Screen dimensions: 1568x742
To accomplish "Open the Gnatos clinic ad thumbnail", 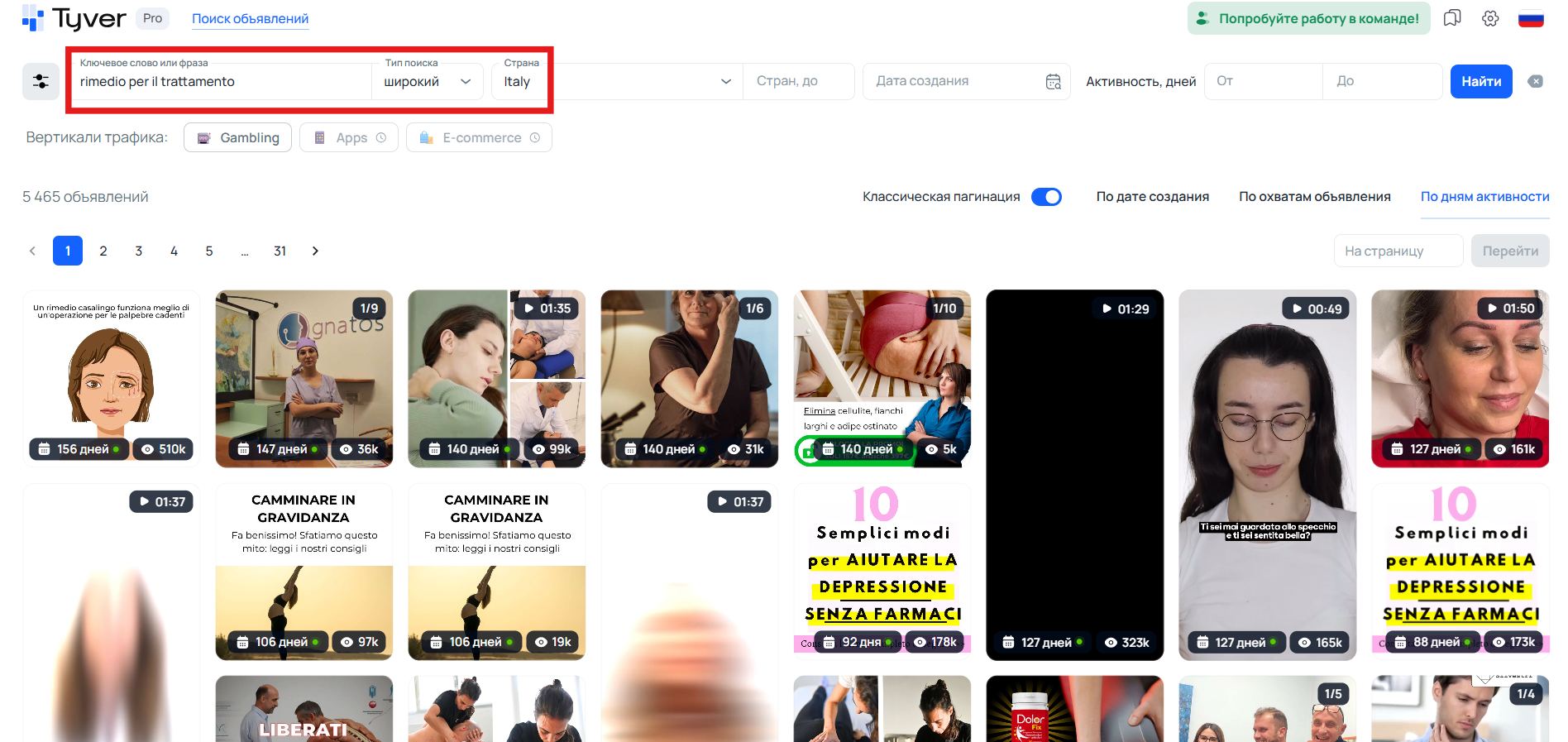I will tap(304, 379).
